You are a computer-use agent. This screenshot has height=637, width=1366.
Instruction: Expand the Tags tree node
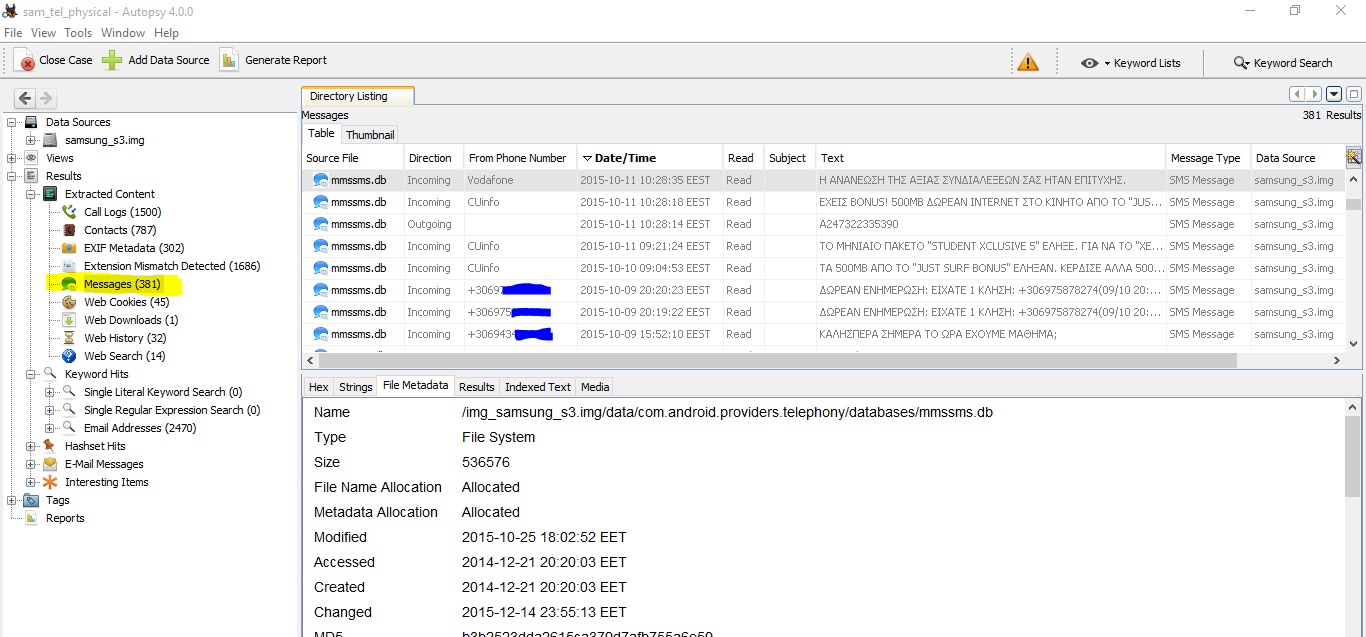click(x=12, y=500)
